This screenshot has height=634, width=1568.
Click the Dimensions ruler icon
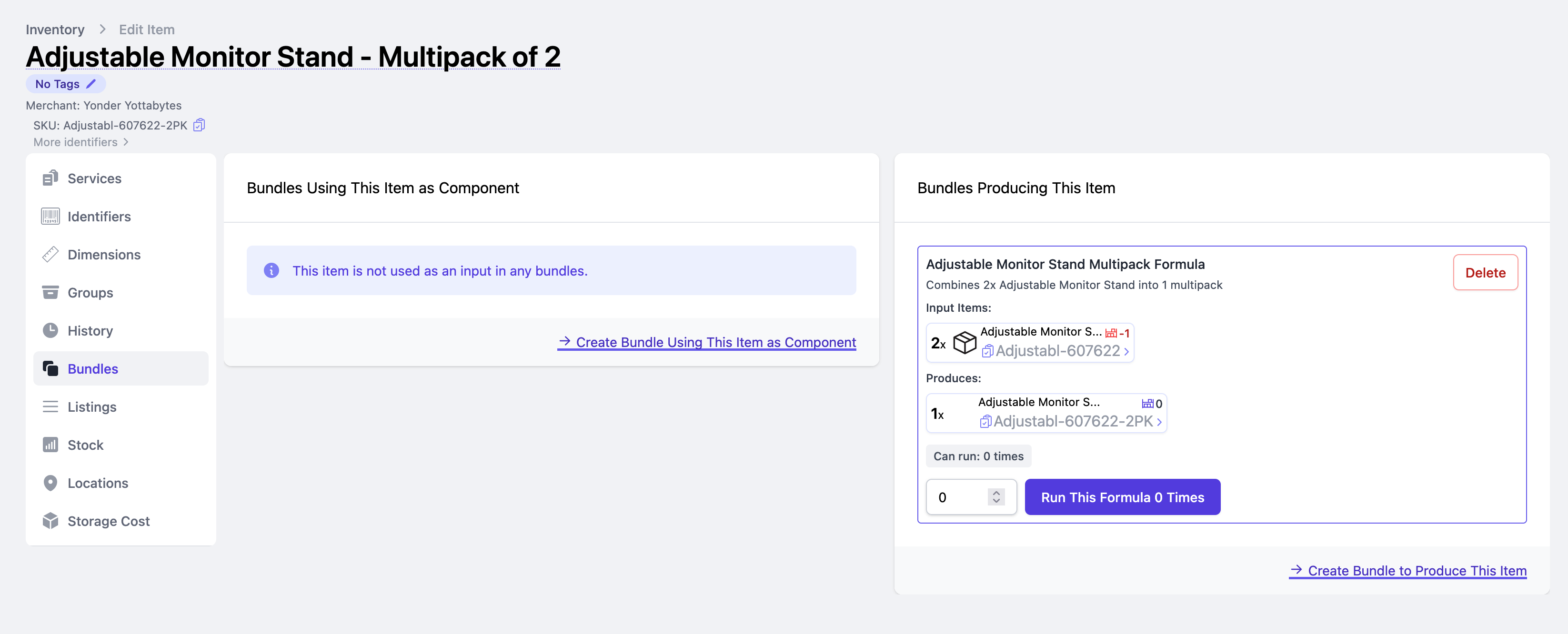tap(50, 254)
